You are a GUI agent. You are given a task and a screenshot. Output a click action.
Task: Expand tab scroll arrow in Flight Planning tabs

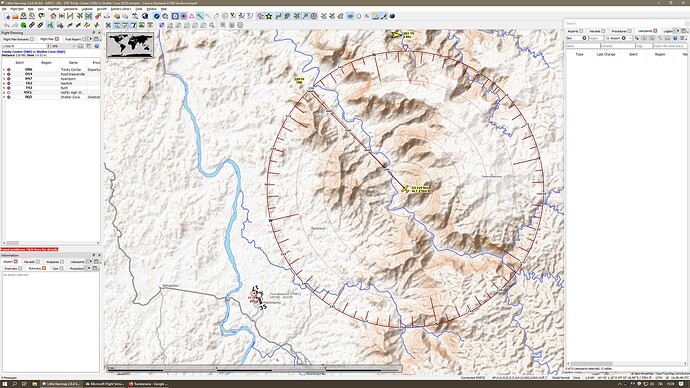(x=91, y=39)
